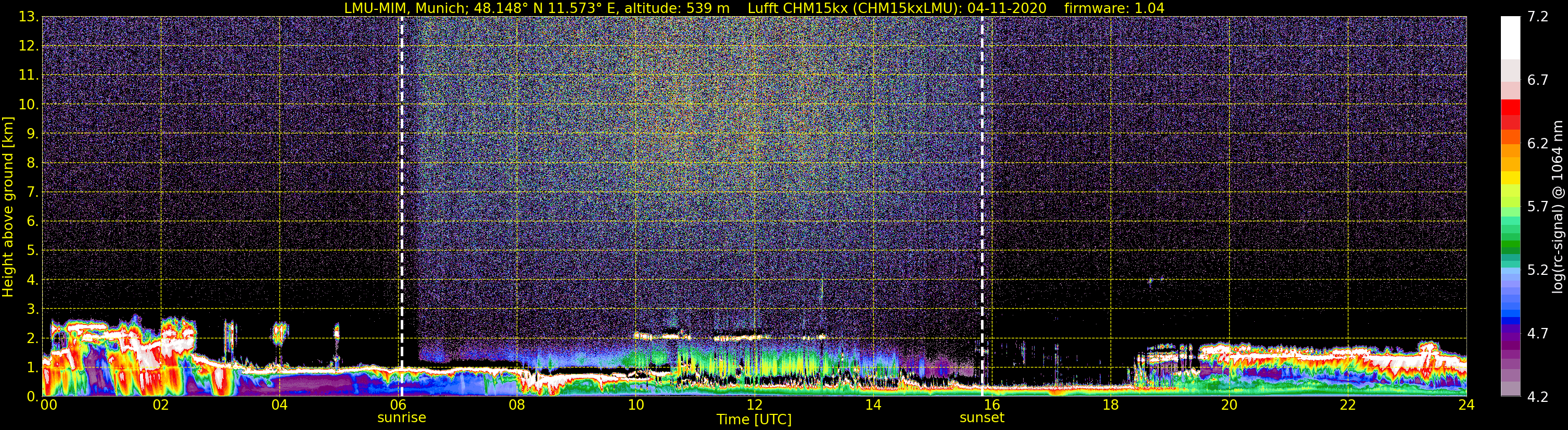The height and width of the screenshot is (430, 1568).
Task: Click the 0. height tick label at the axis origin
Action: coord(32,396)
